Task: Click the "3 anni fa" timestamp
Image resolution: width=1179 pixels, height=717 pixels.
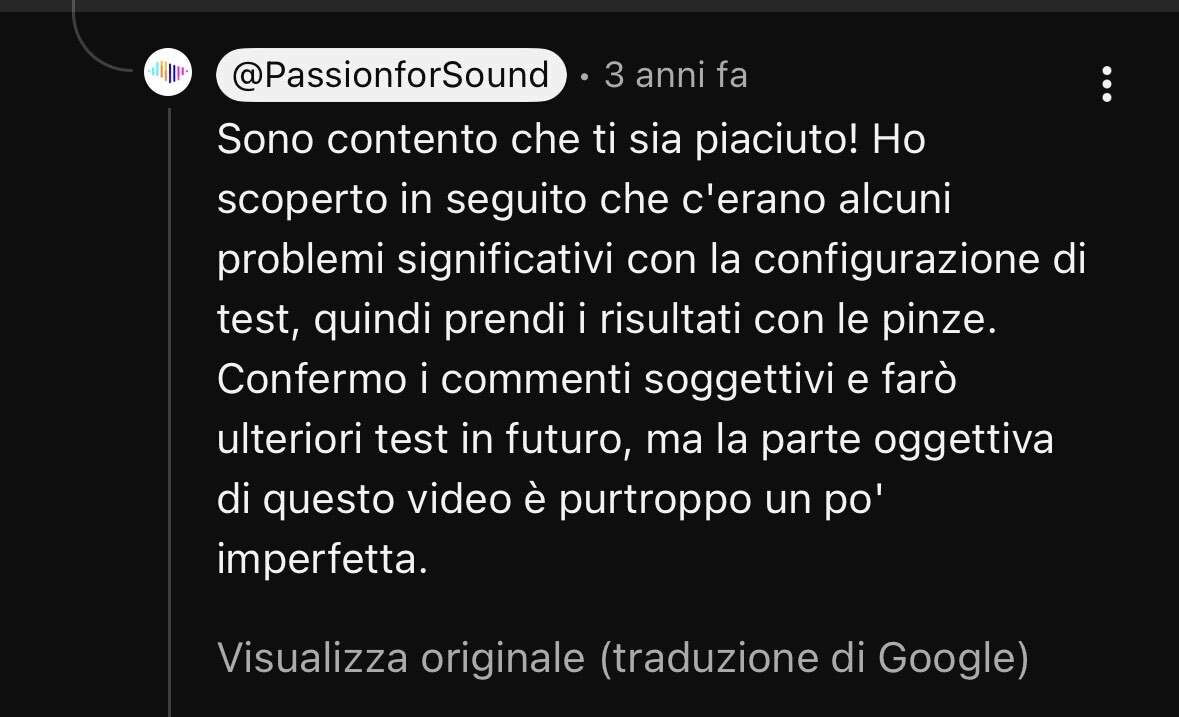Action: coord(676,75)
